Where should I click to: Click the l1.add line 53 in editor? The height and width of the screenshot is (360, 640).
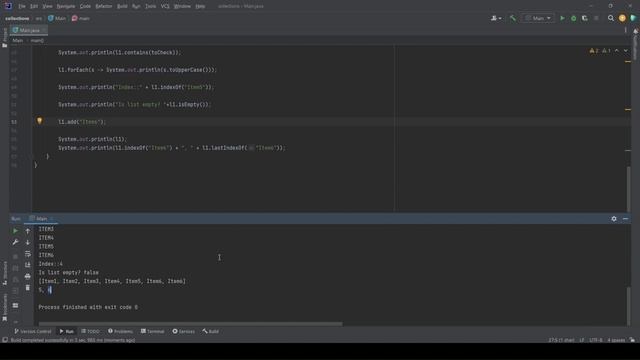point(82,122)
